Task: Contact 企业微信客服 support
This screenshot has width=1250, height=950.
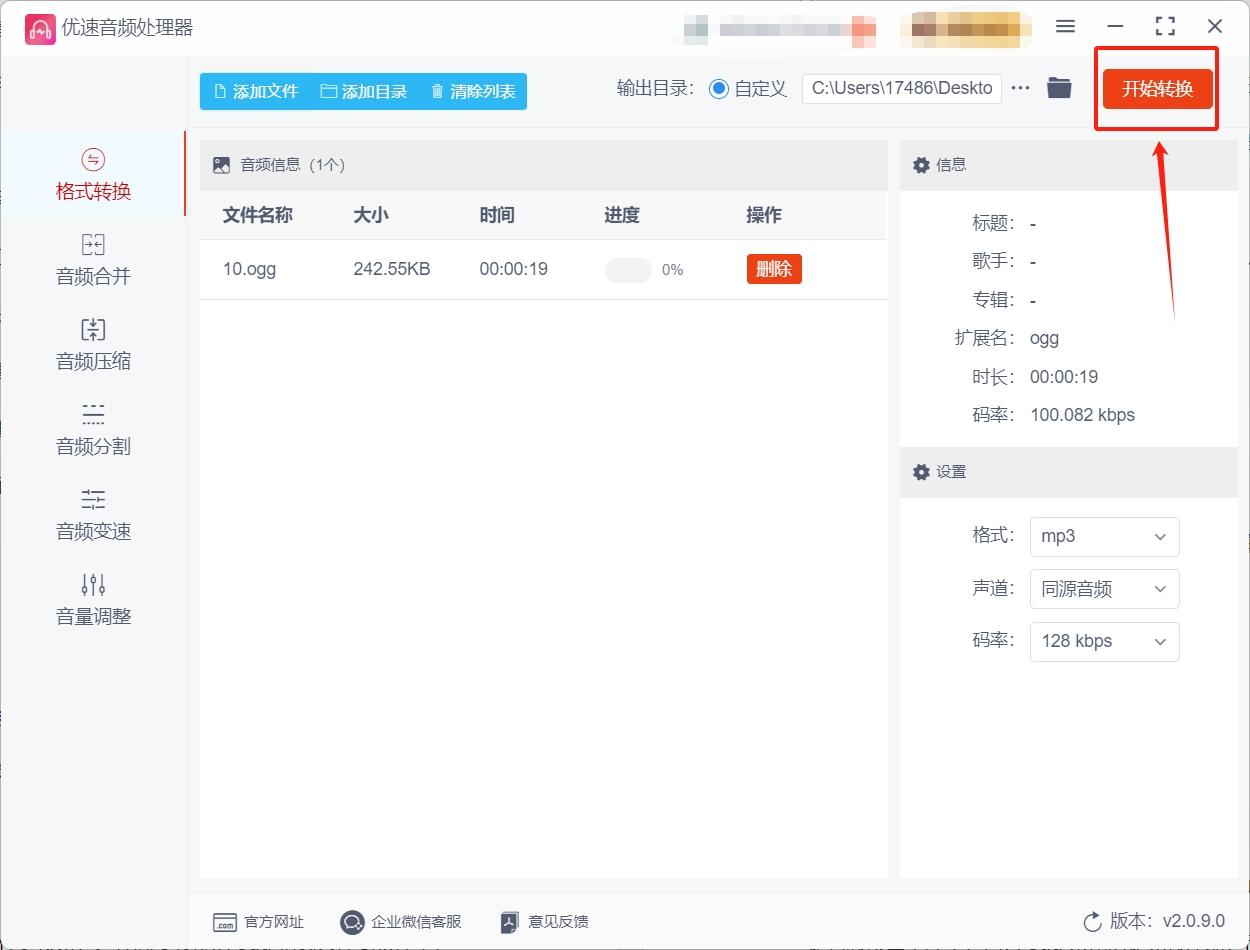Action: point(400,922)
